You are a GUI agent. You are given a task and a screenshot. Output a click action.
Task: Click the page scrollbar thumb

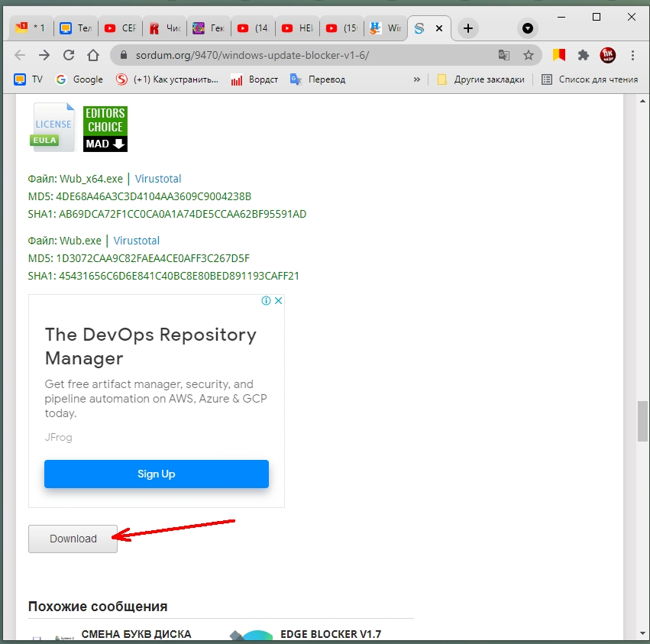(x=642, y=421)
